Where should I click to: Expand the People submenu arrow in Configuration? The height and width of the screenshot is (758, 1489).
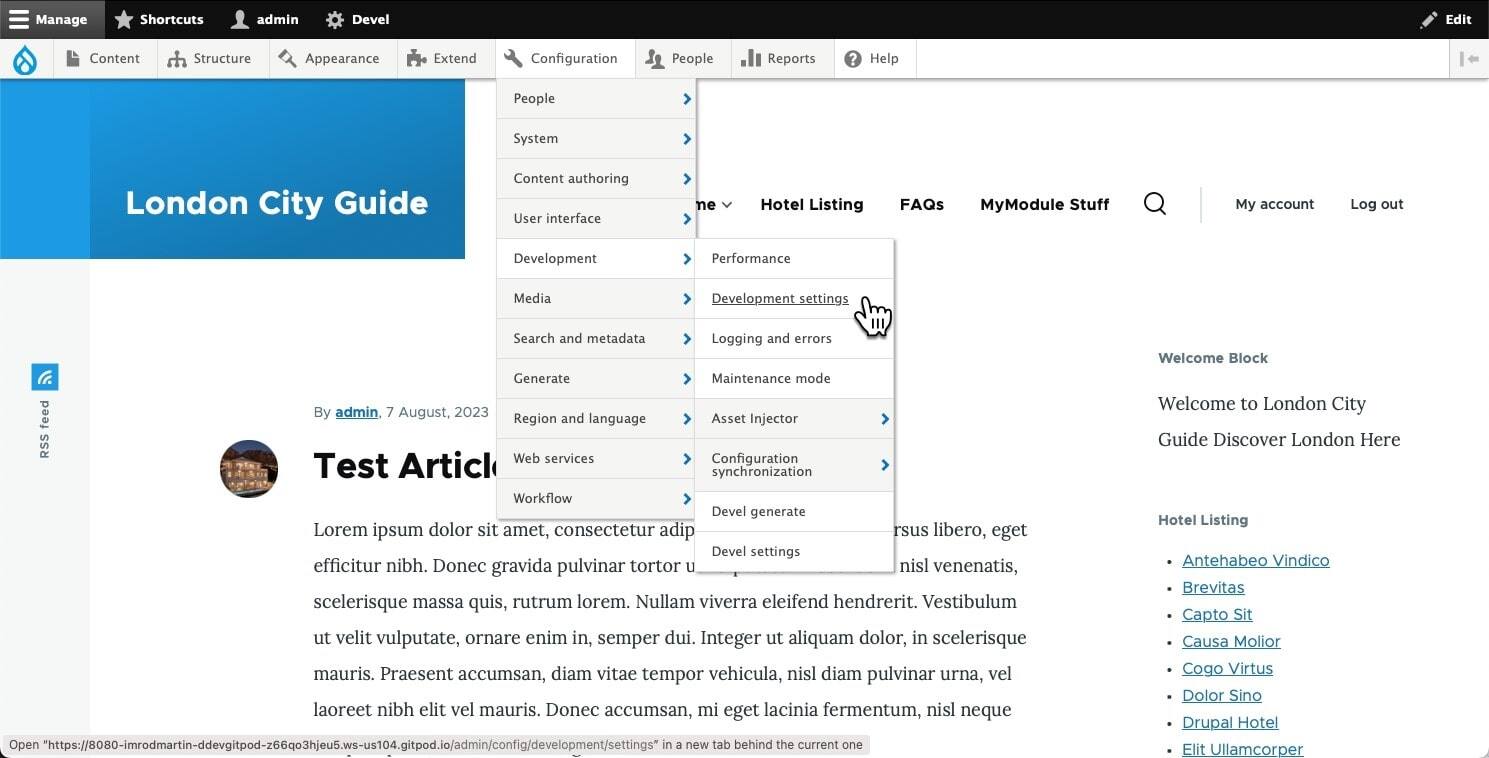point(687,99)
